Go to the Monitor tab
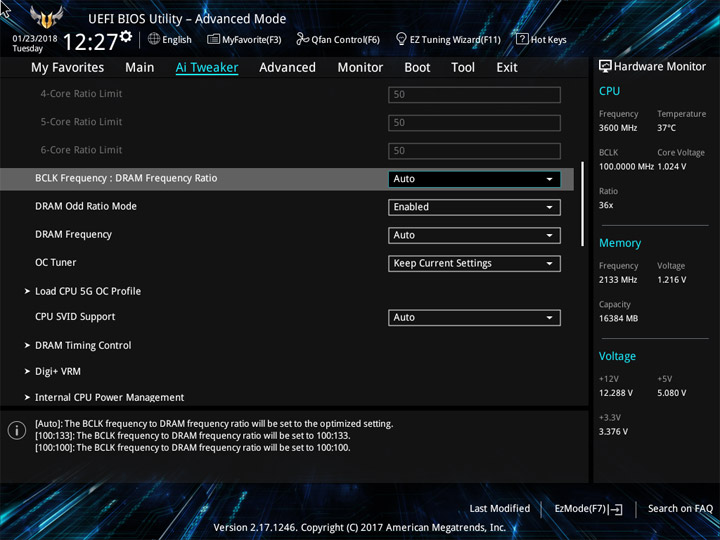720x540 pixels. click(x=360, y=68)
